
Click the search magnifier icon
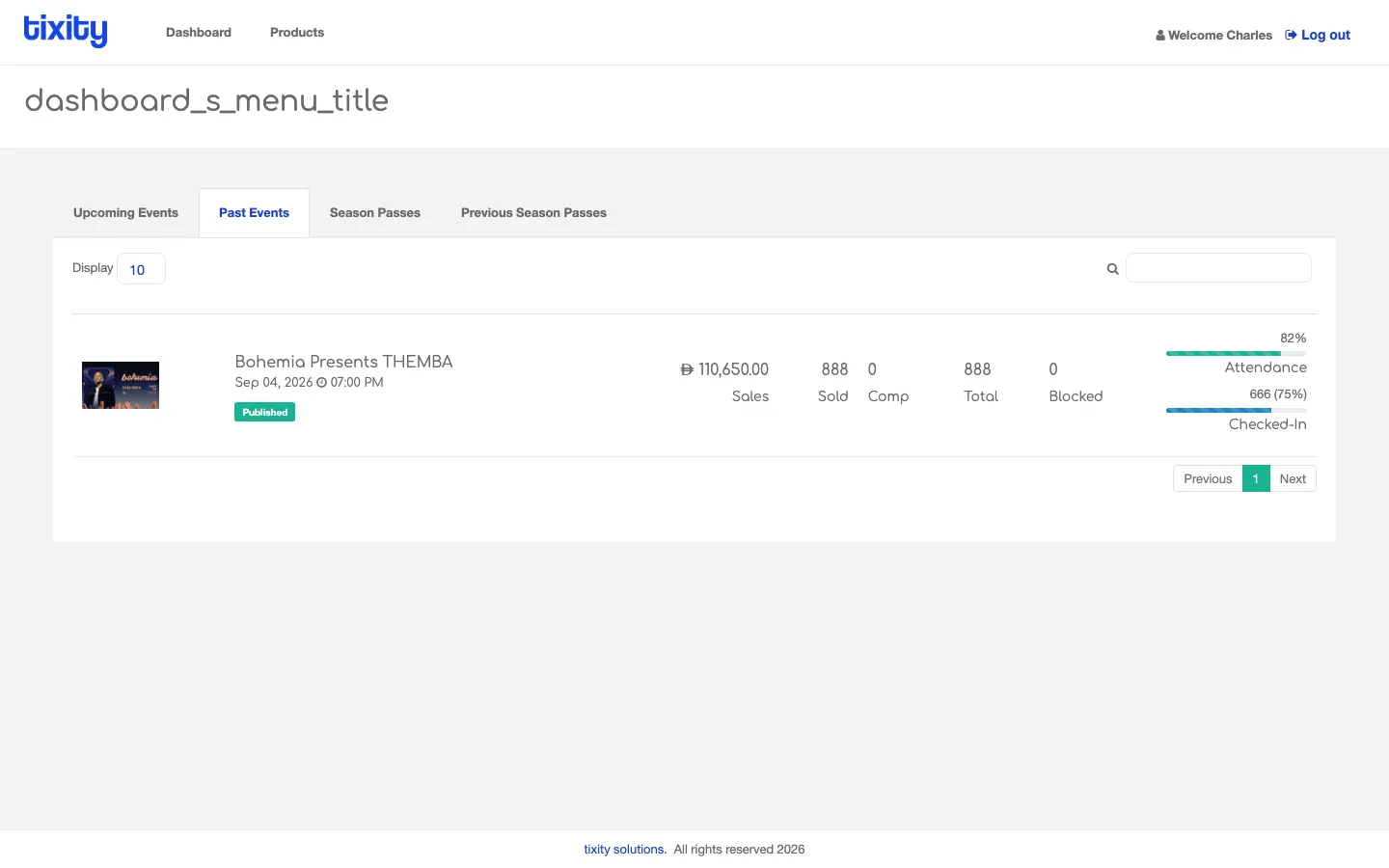coord(1112,269)
